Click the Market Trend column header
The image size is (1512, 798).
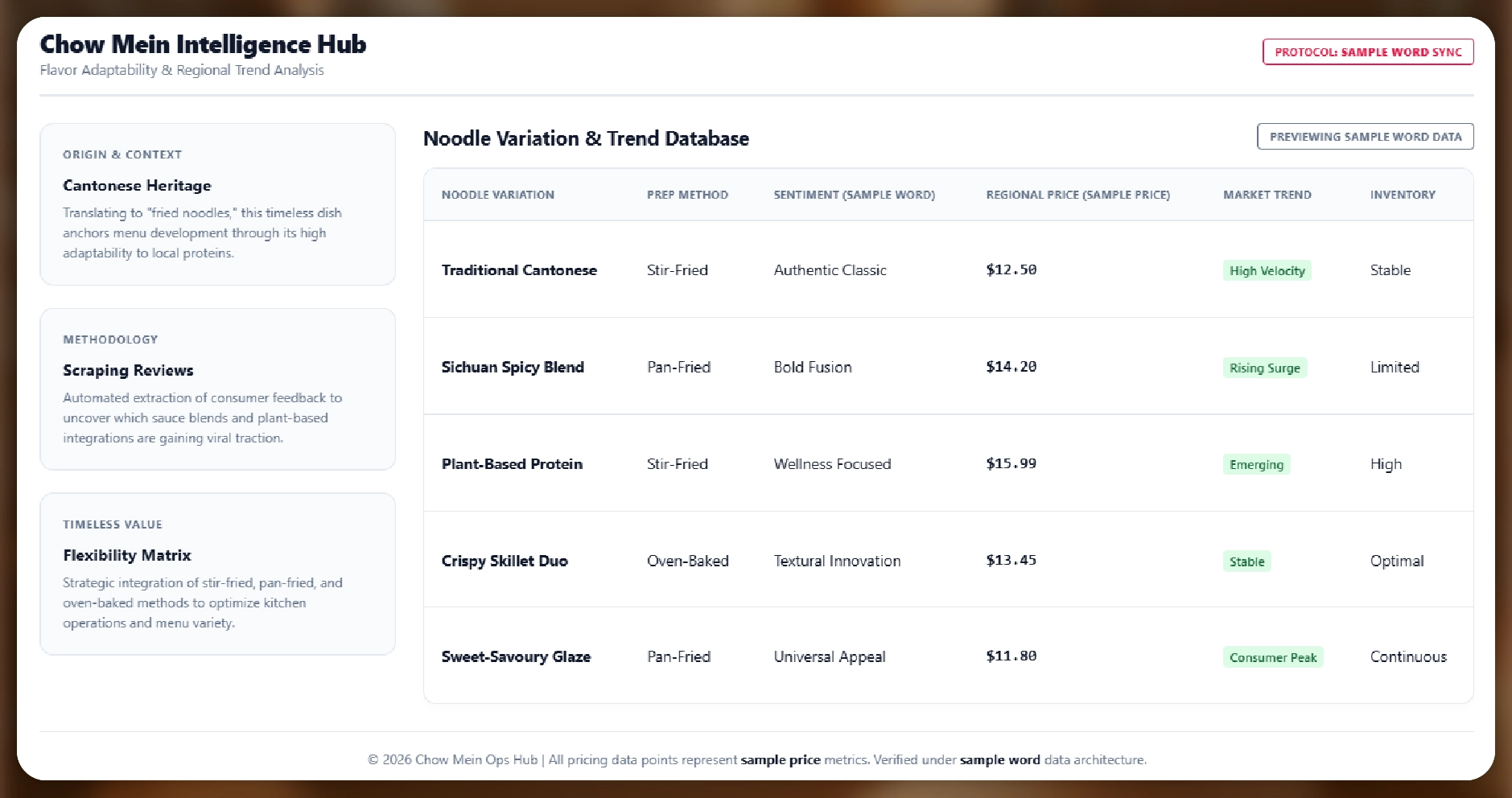(1267, 195)
